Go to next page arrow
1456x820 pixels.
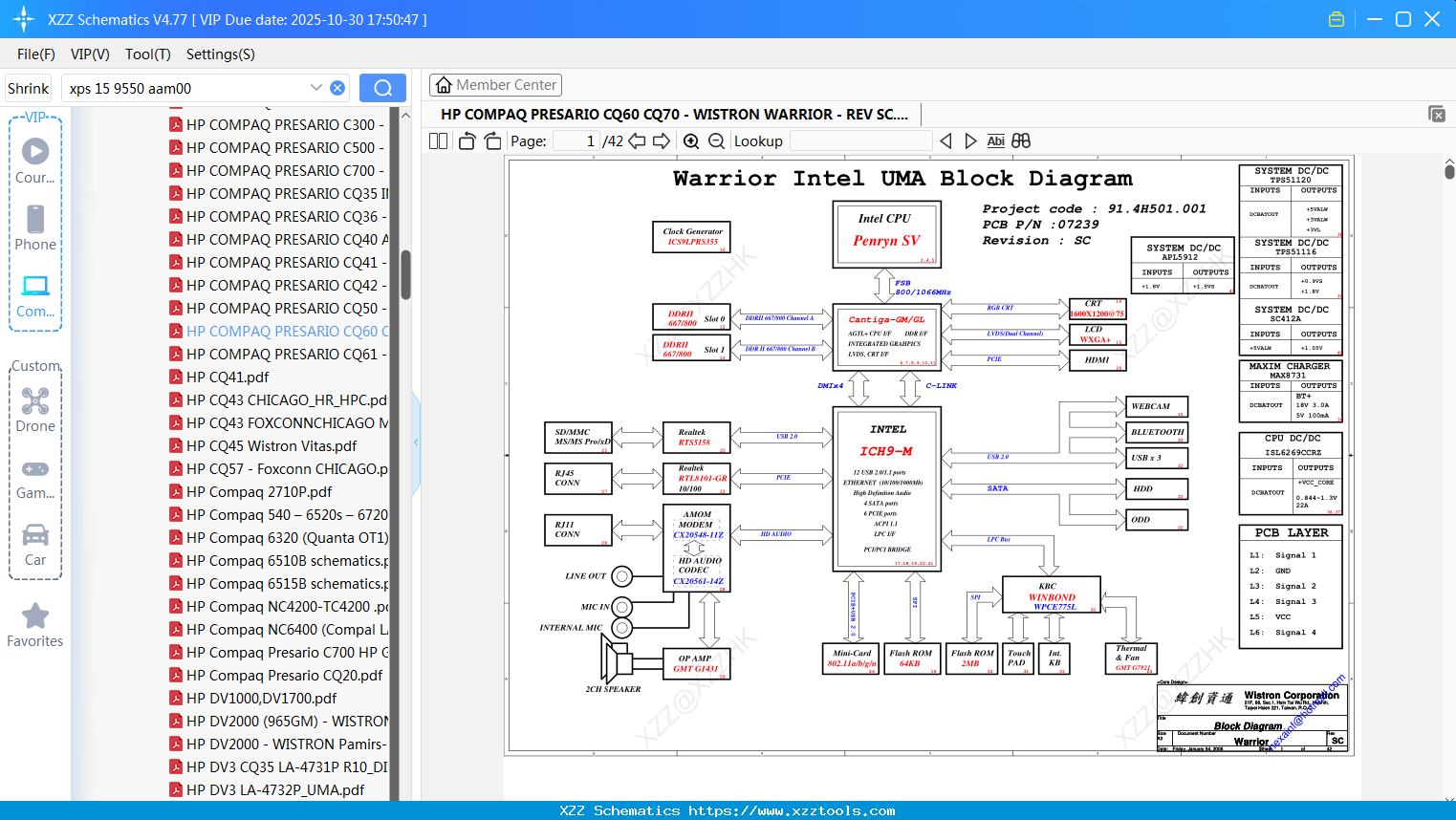click(662, 140)
